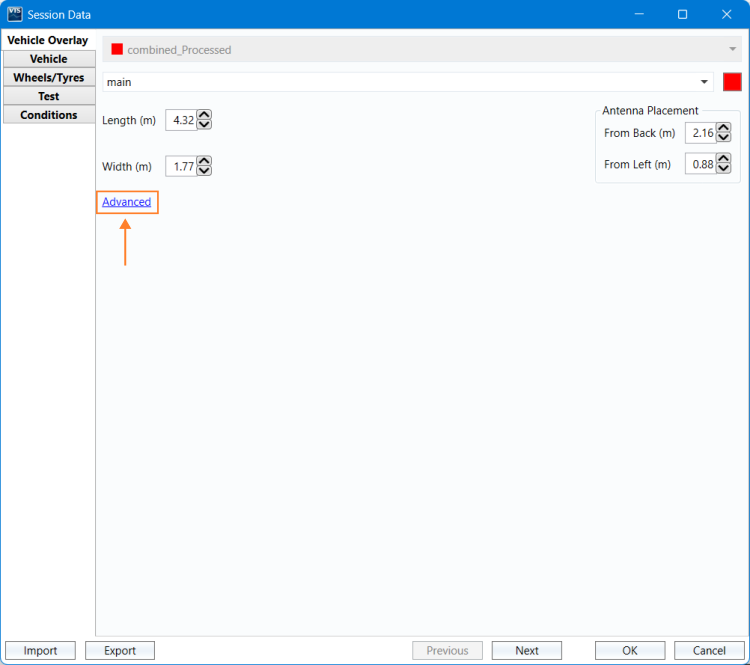Decrease Length value with down arrow

pos(204,125)
